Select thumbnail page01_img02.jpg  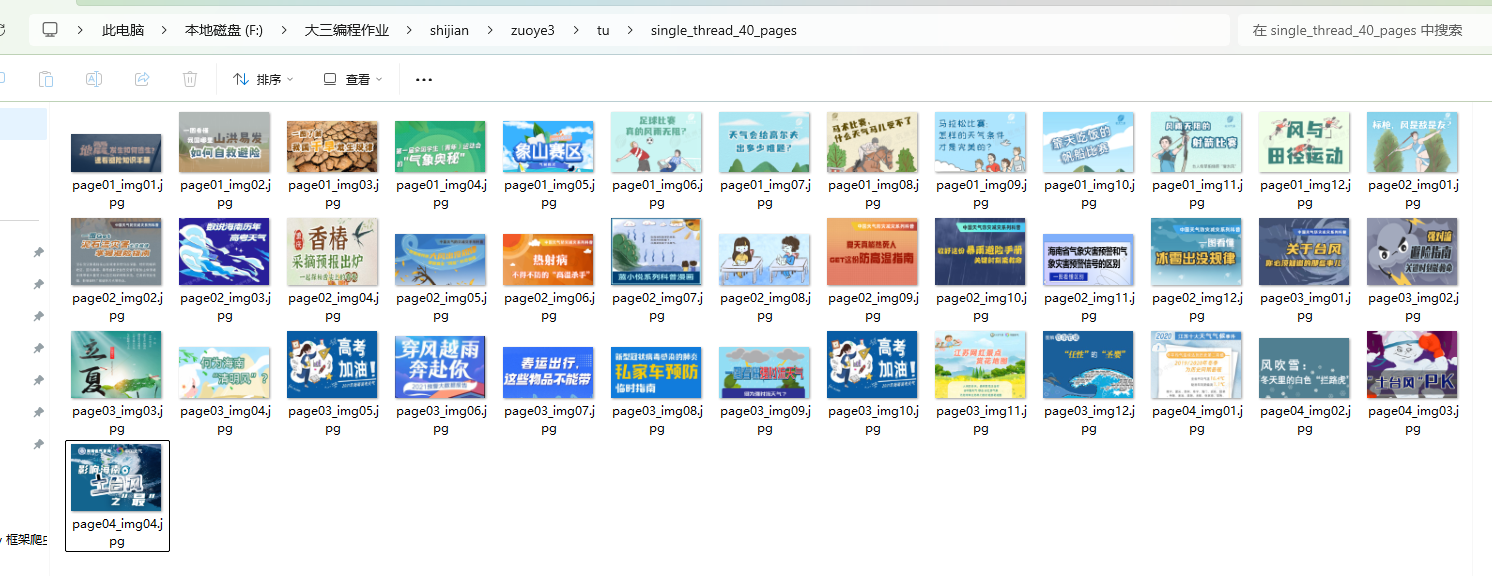[224, 142]
